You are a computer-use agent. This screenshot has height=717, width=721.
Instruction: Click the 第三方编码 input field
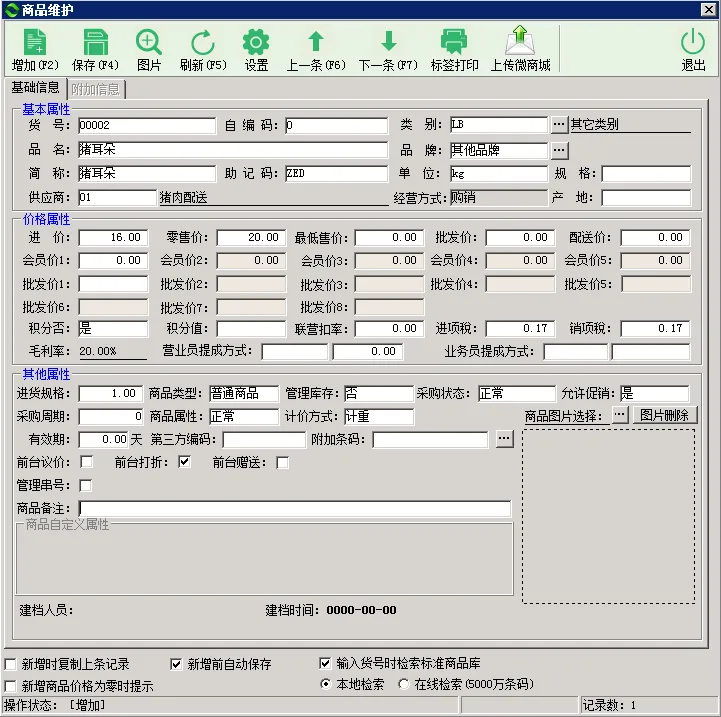(x=264, y=440)
